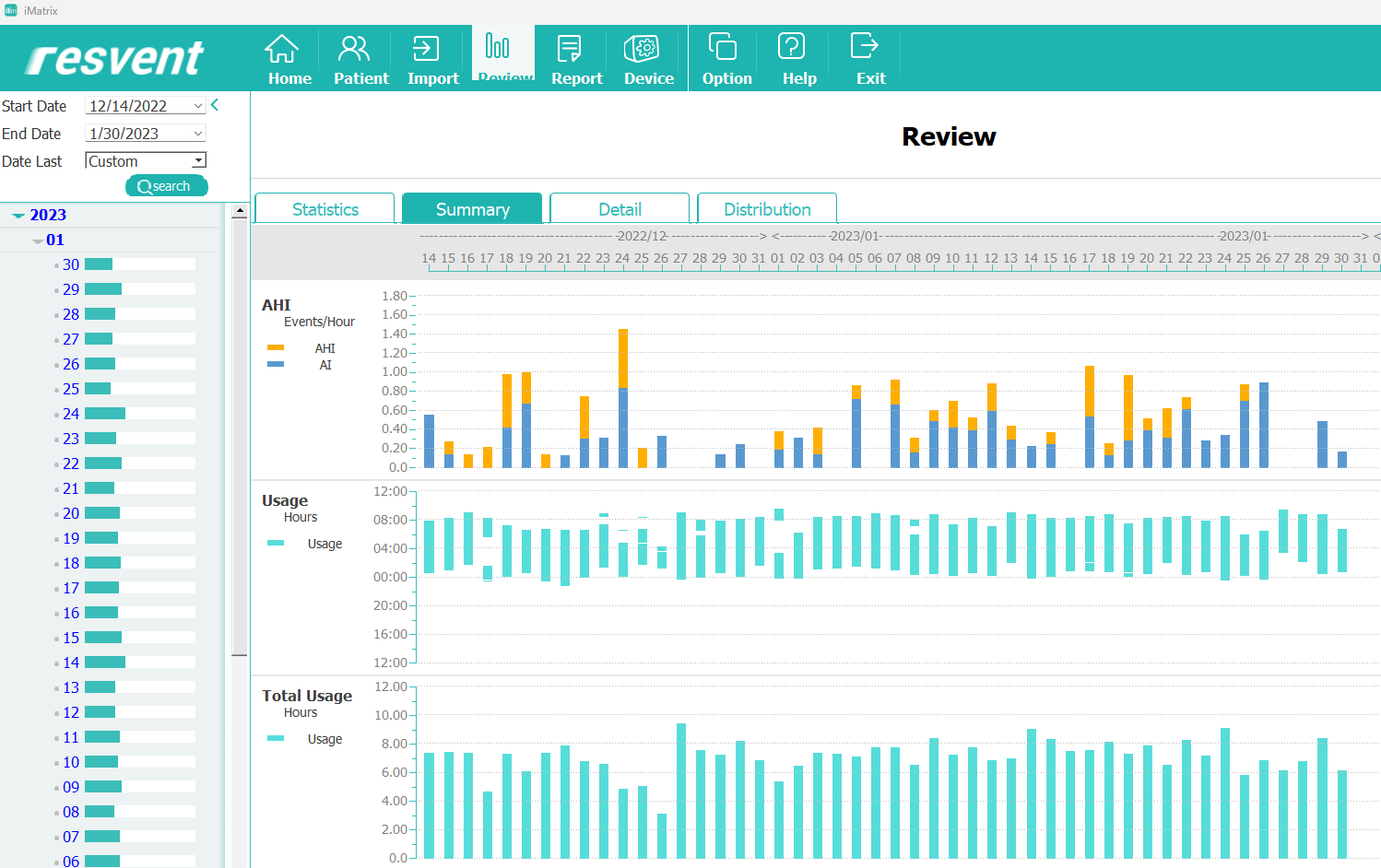Switch to the Statistics tab
Screen dimensions: 1381x868
pos(325,208)
